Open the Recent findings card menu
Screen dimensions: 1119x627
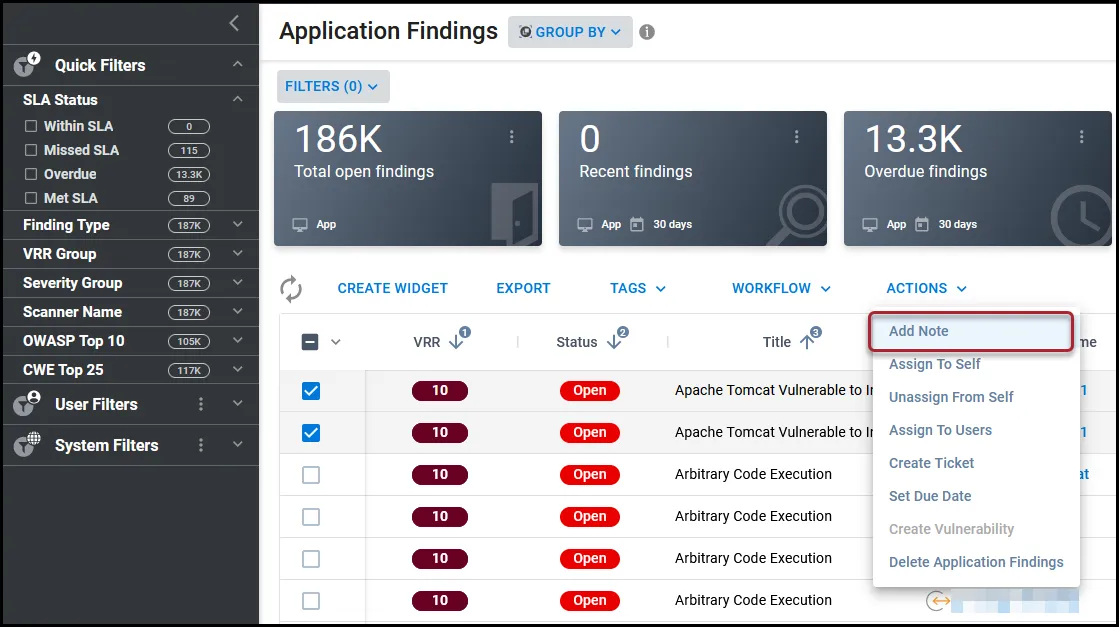[x=796, y=137]
